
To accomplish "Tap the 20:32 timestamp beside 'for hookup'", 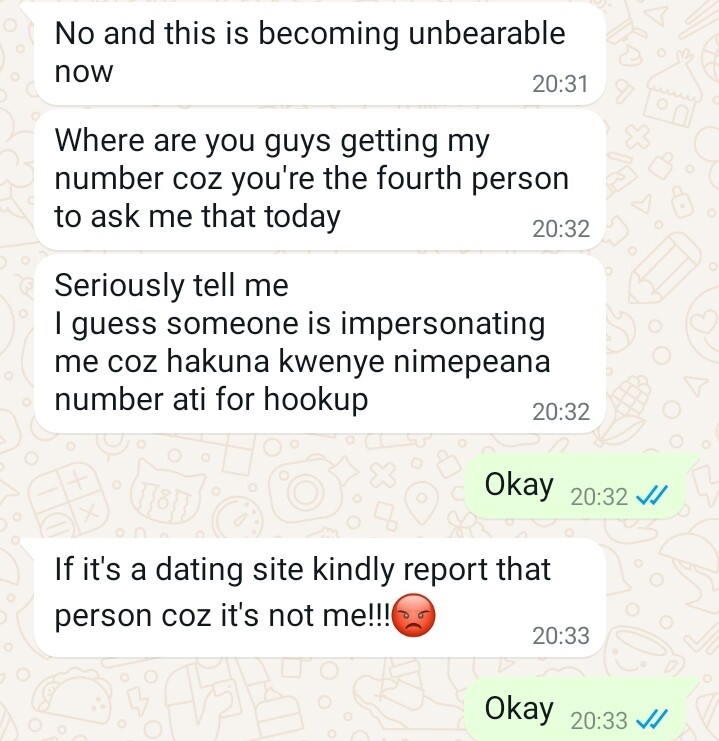I will click(x=561, y=412).
